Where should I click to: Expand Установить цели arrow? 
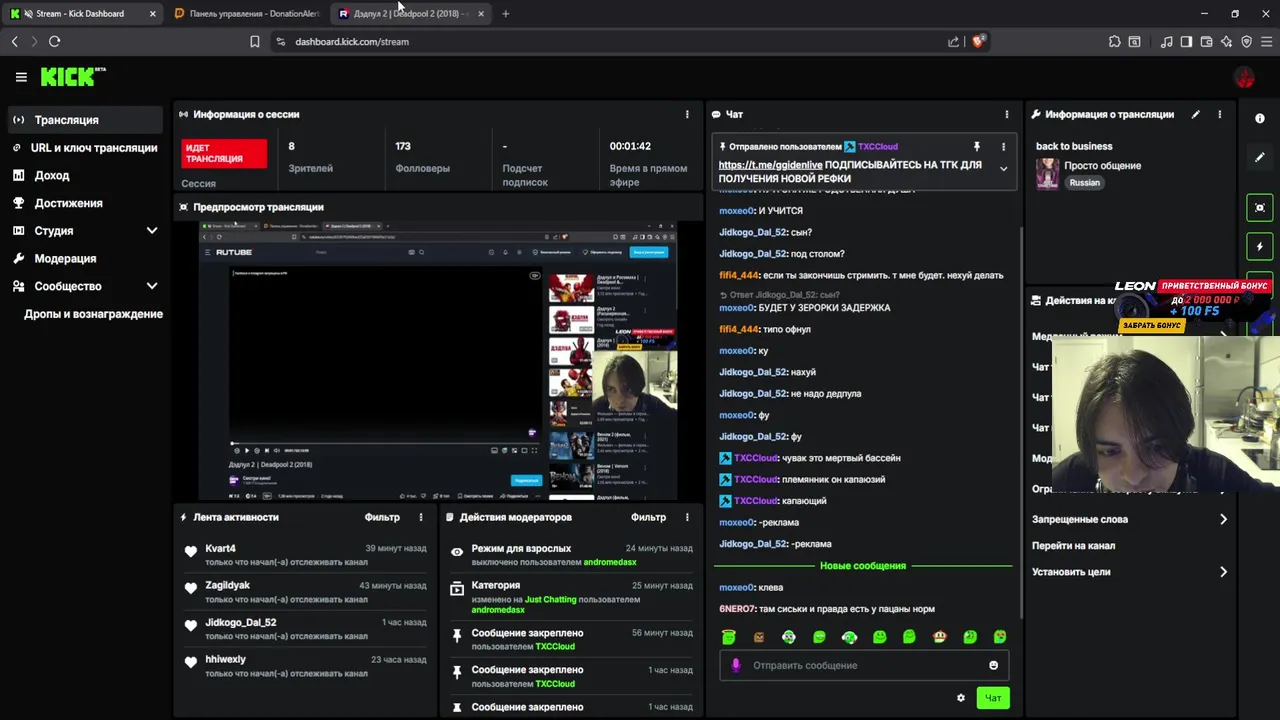pyautogui.click(x=1223, y=572)
